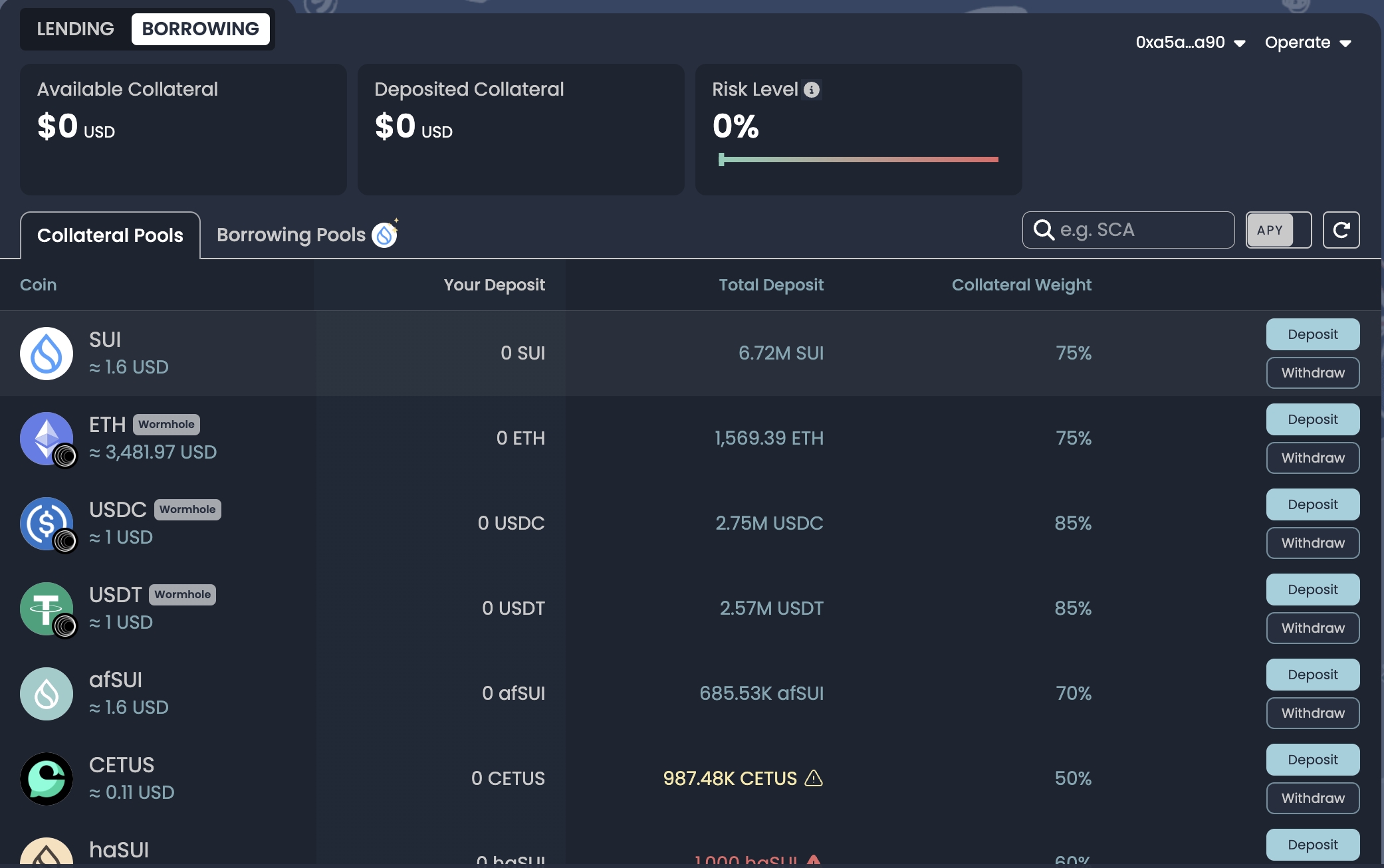Click CETUS total deposit warning triangle
1384x868 pixels.
tap(813, 778)
